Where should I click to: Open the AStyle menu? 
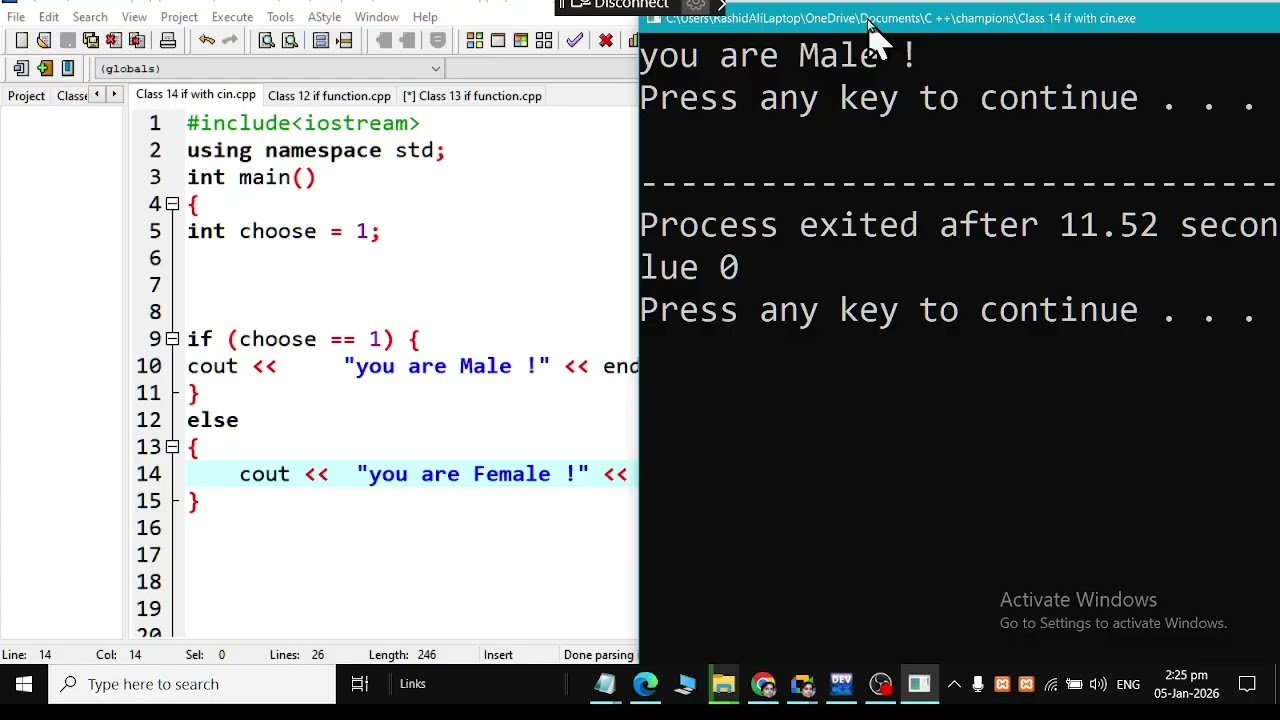click(x=324, y=17)
